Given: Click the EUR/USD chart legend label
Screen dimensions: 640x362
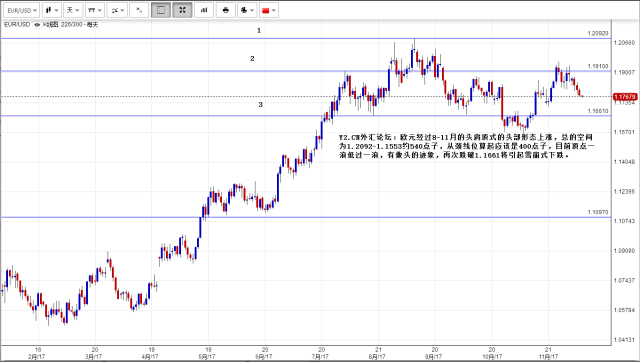Looking at the screenshot, I should (x=17, y=24).
